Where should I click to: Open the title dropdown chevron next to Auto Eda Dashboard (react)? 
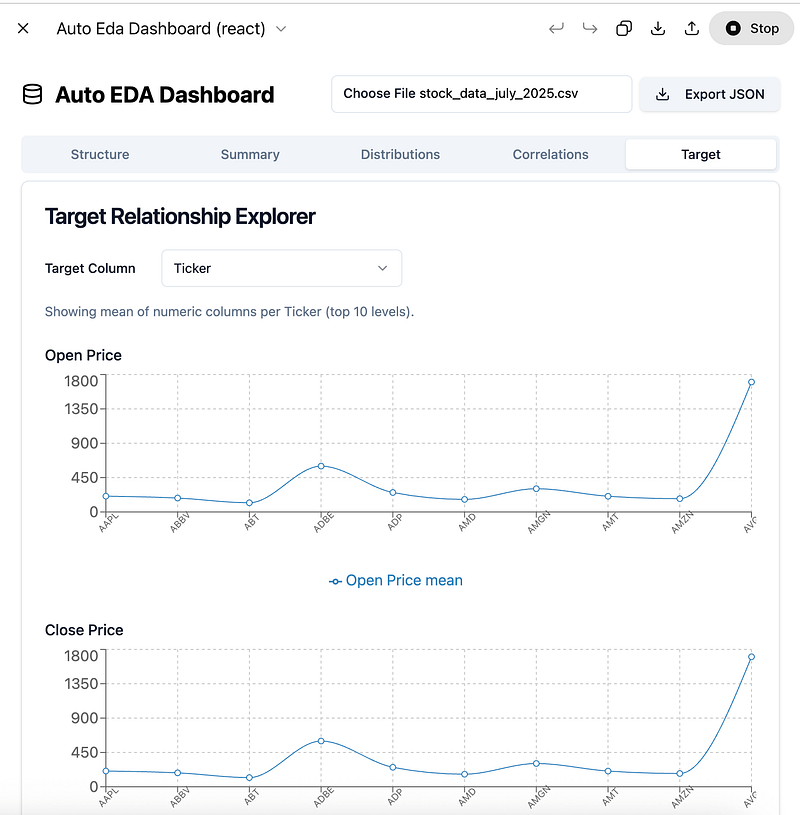coord(281,29)
